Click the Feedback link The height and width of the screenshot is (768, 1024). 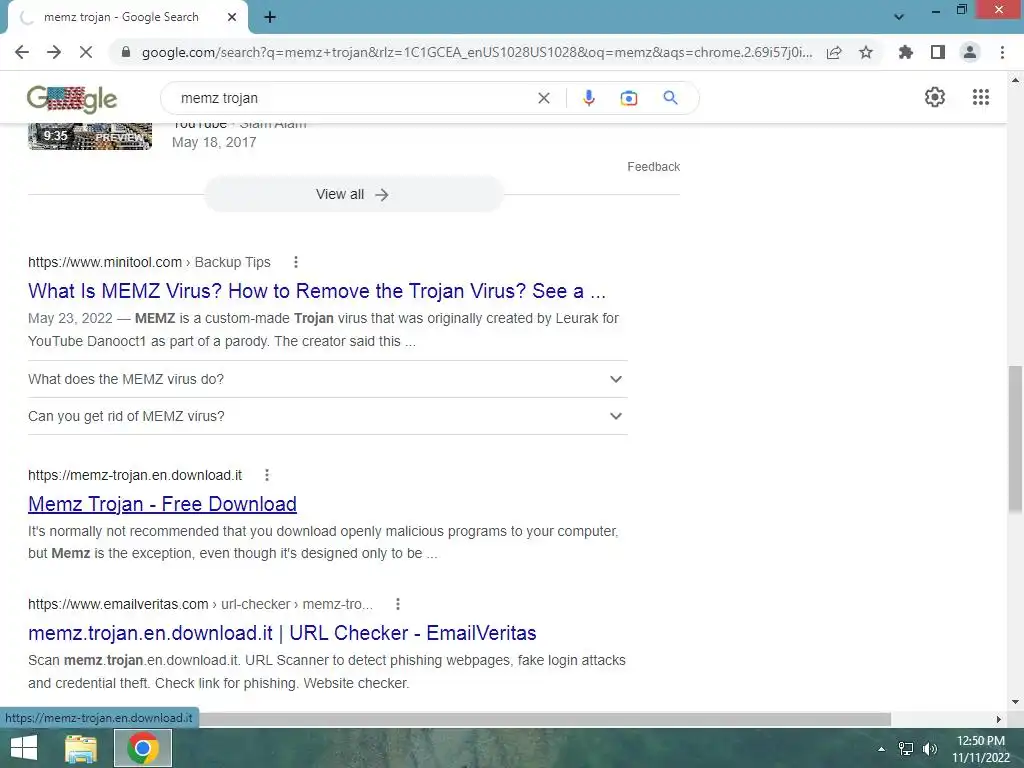[653, 167]
